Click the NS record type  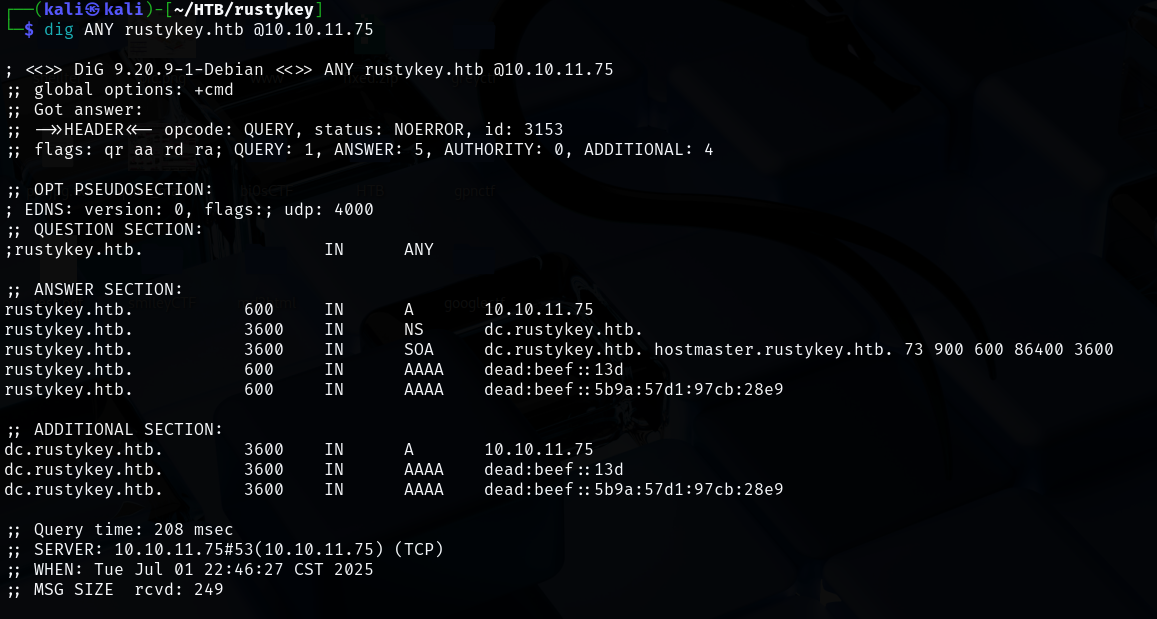(414, 330)
